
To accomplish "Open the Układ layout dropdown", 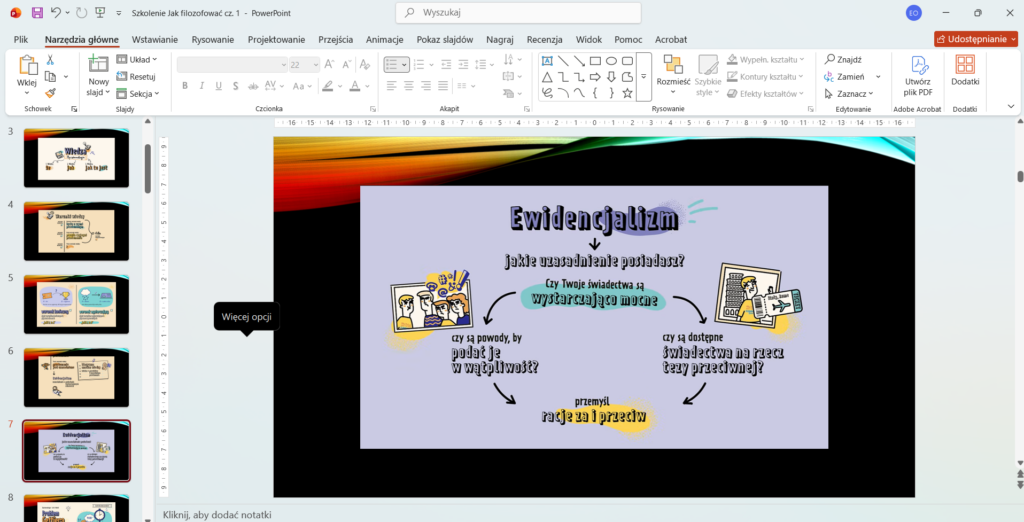I will tap(138, 59).
